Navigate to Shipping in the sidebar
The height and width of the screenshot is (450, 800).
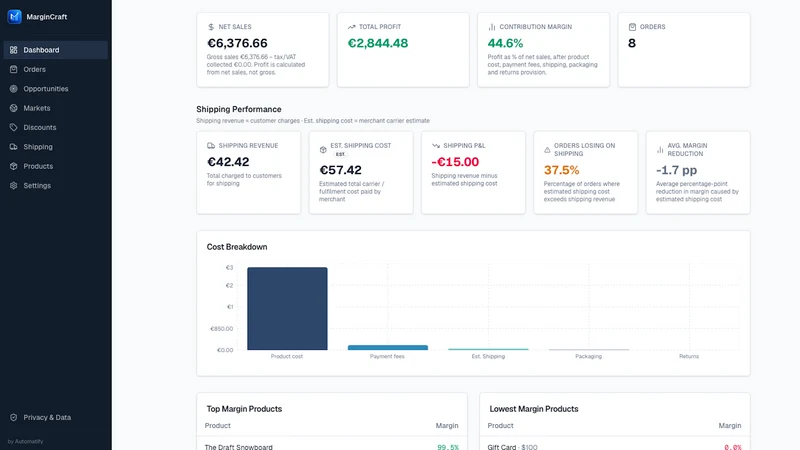(x=56, y=147)
